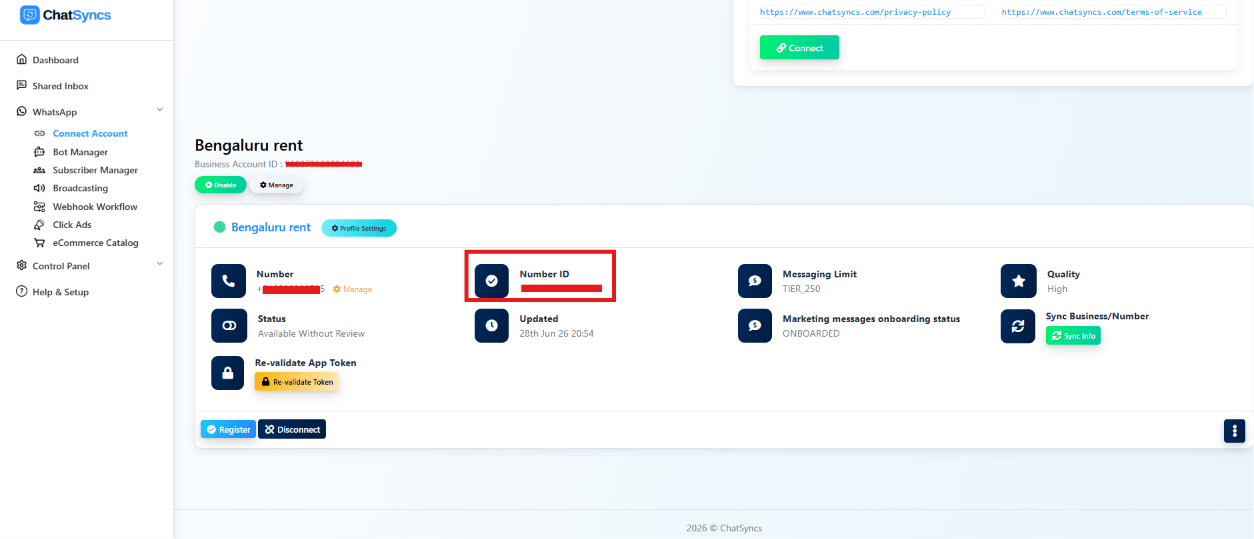The height and width of the screenshot is (539, 1254).
Task: Click the sync icon beside Sync Business/Number
Action: point(1018,326)
